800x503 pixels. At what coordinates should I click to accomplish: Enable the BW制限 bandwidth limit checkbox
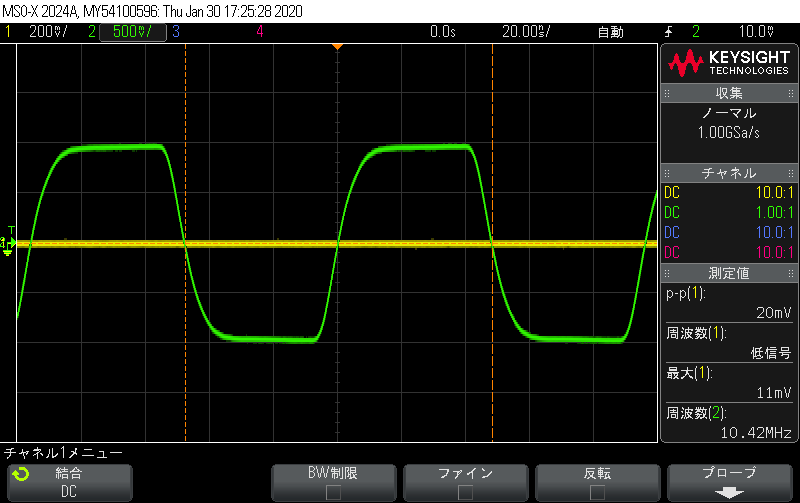332,492
